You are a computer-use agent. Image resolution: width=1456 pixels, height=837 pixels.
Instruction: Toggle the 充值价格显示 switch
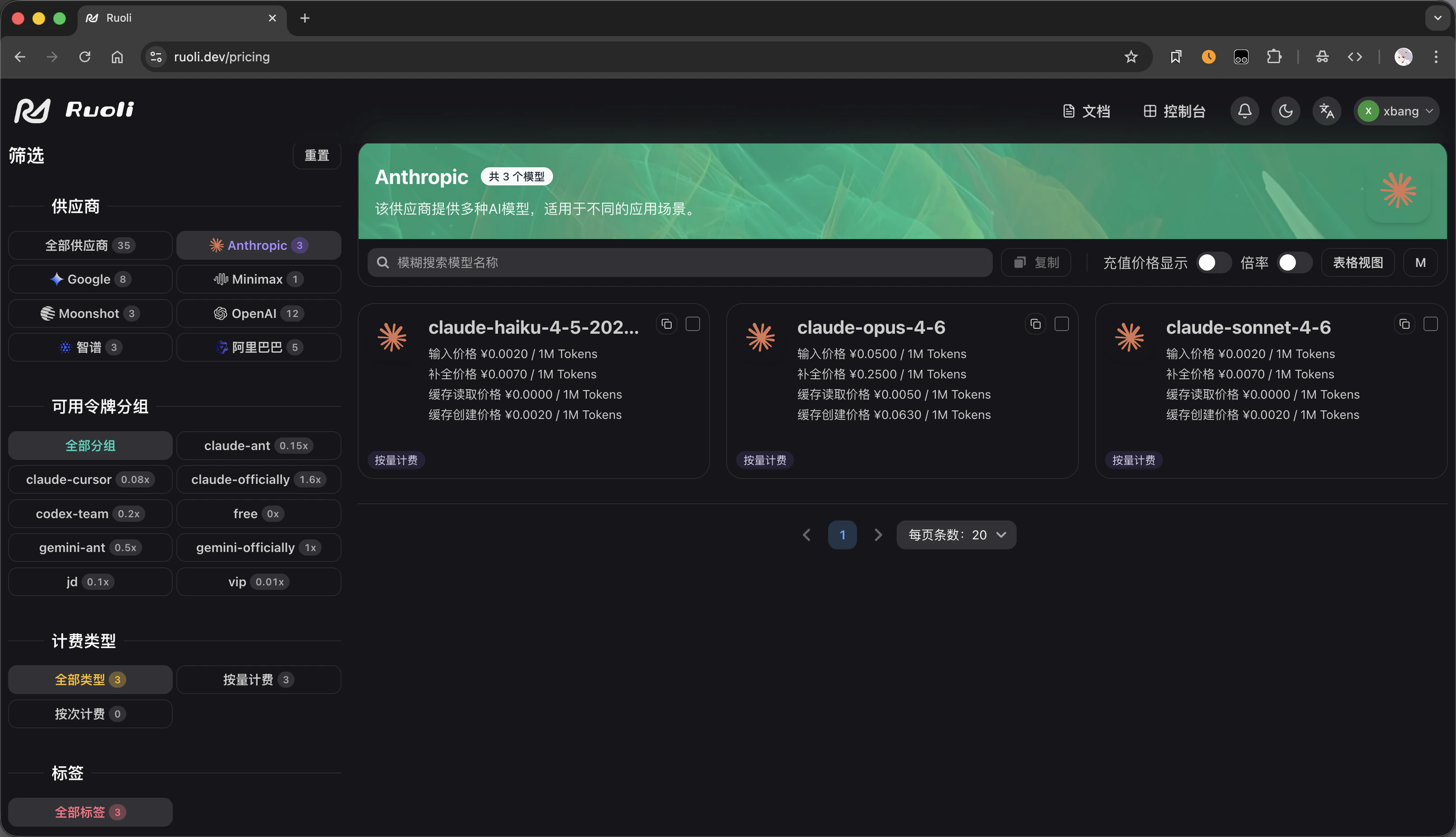tap(1213, 263)
